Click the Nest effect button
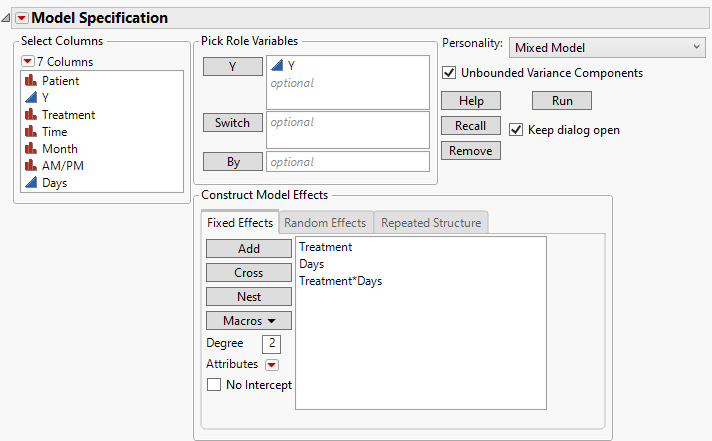The image size is (712, 441). tap(249, 297)
